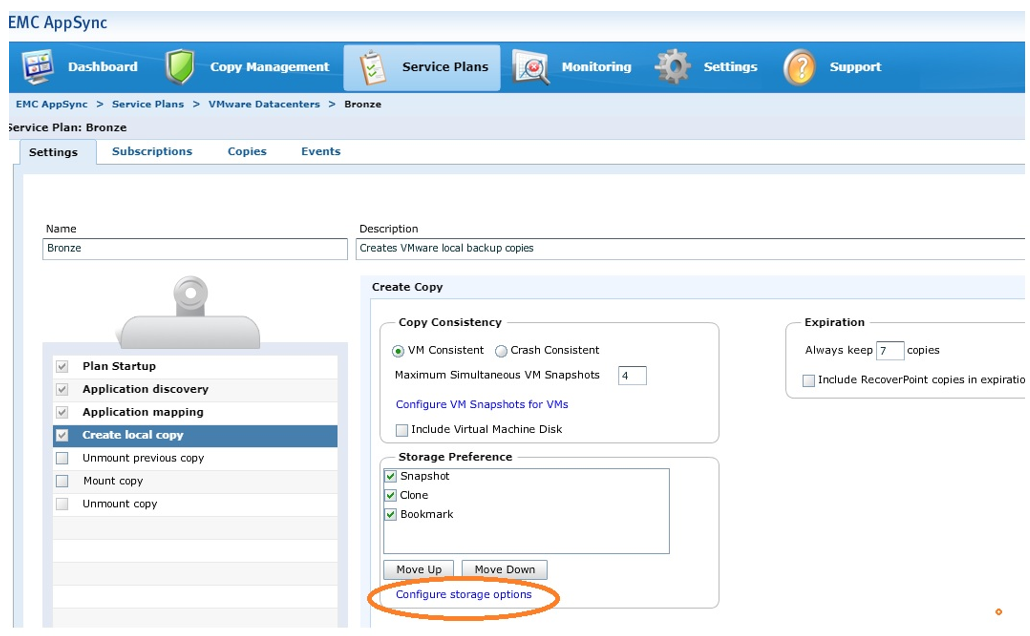
Task: Toggle the Unmount previous copy checkbox
Action: [62, 458]
